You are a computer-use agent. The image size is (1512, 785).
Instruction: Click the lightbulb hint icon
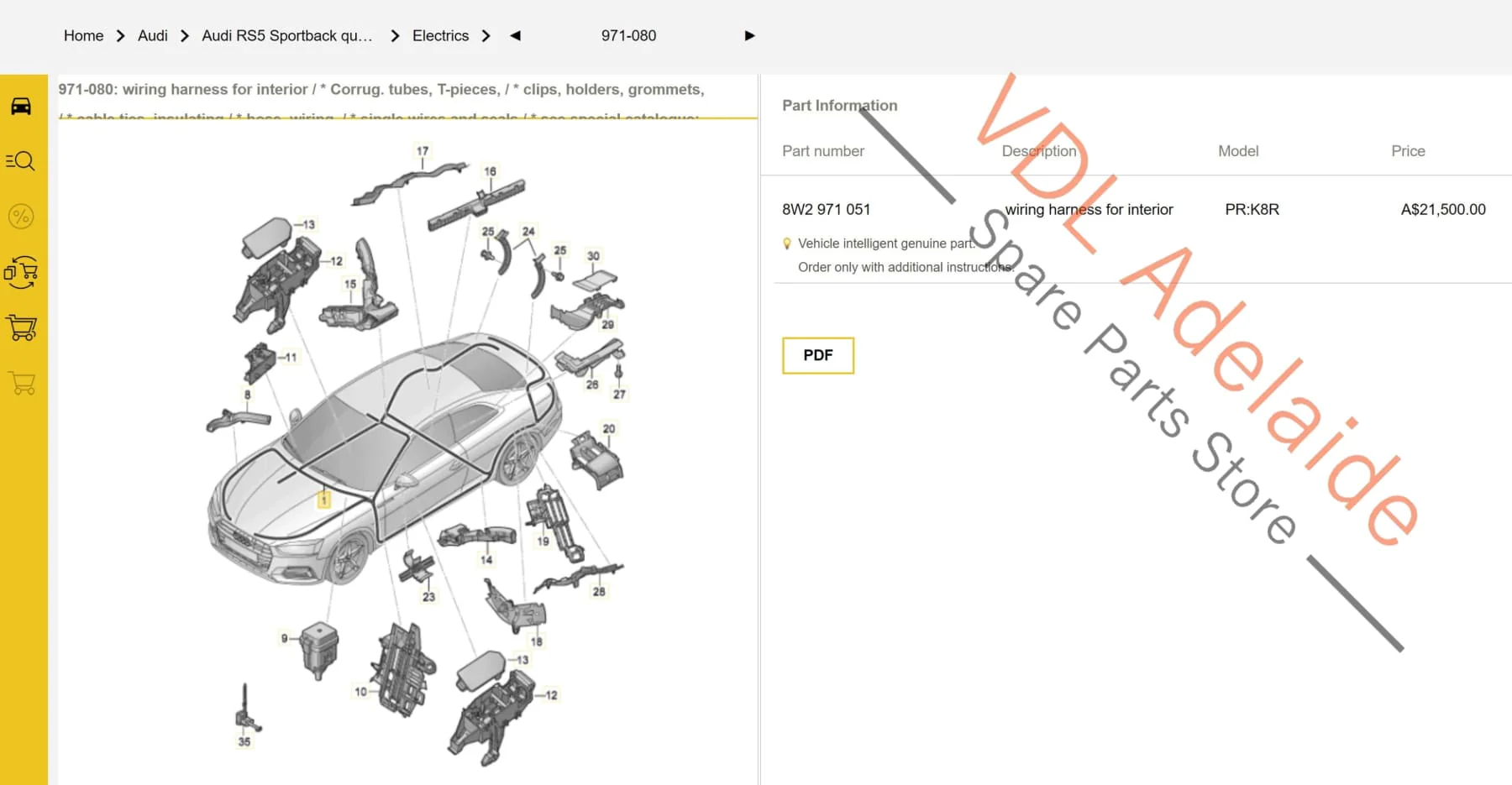tap(787, 243)
